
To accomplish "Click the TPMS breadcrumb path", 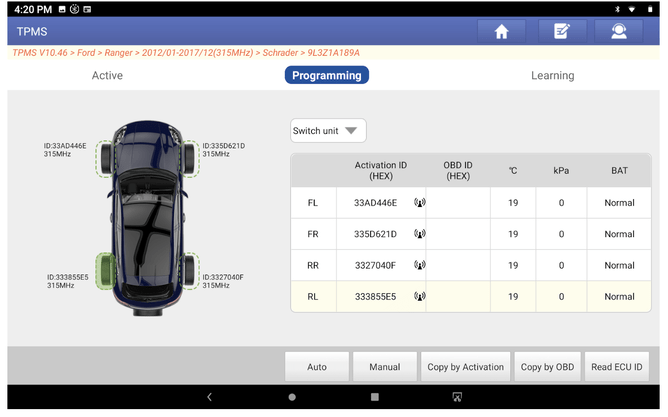I will [186, 53].
